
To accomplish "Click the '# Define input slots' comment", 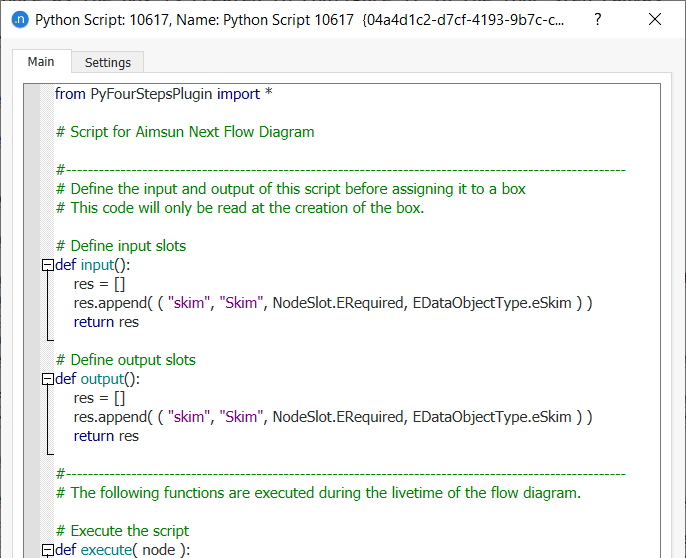I will tap(121, 246).
